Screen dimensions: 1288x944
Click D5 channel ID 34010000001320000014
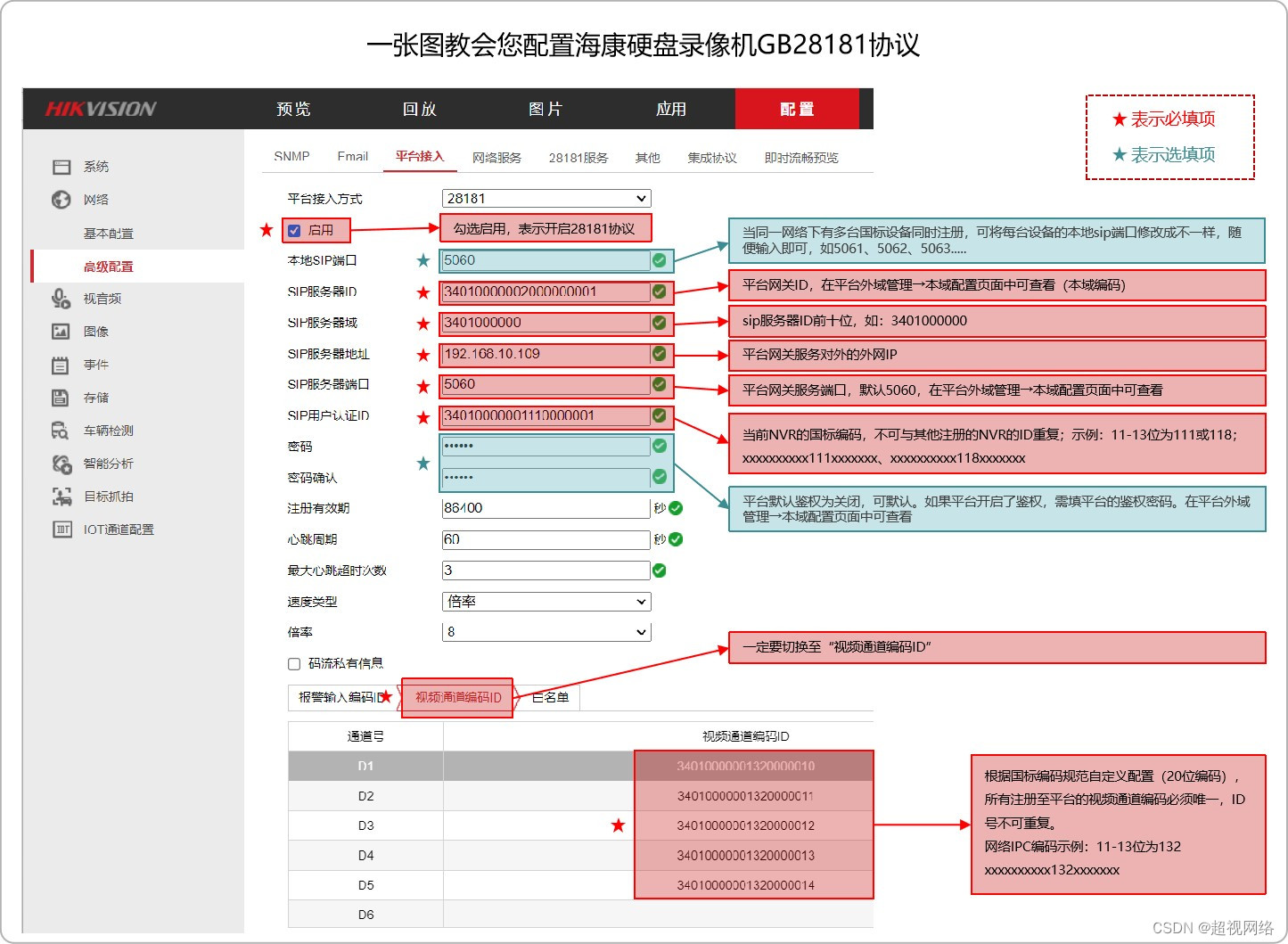745,885
